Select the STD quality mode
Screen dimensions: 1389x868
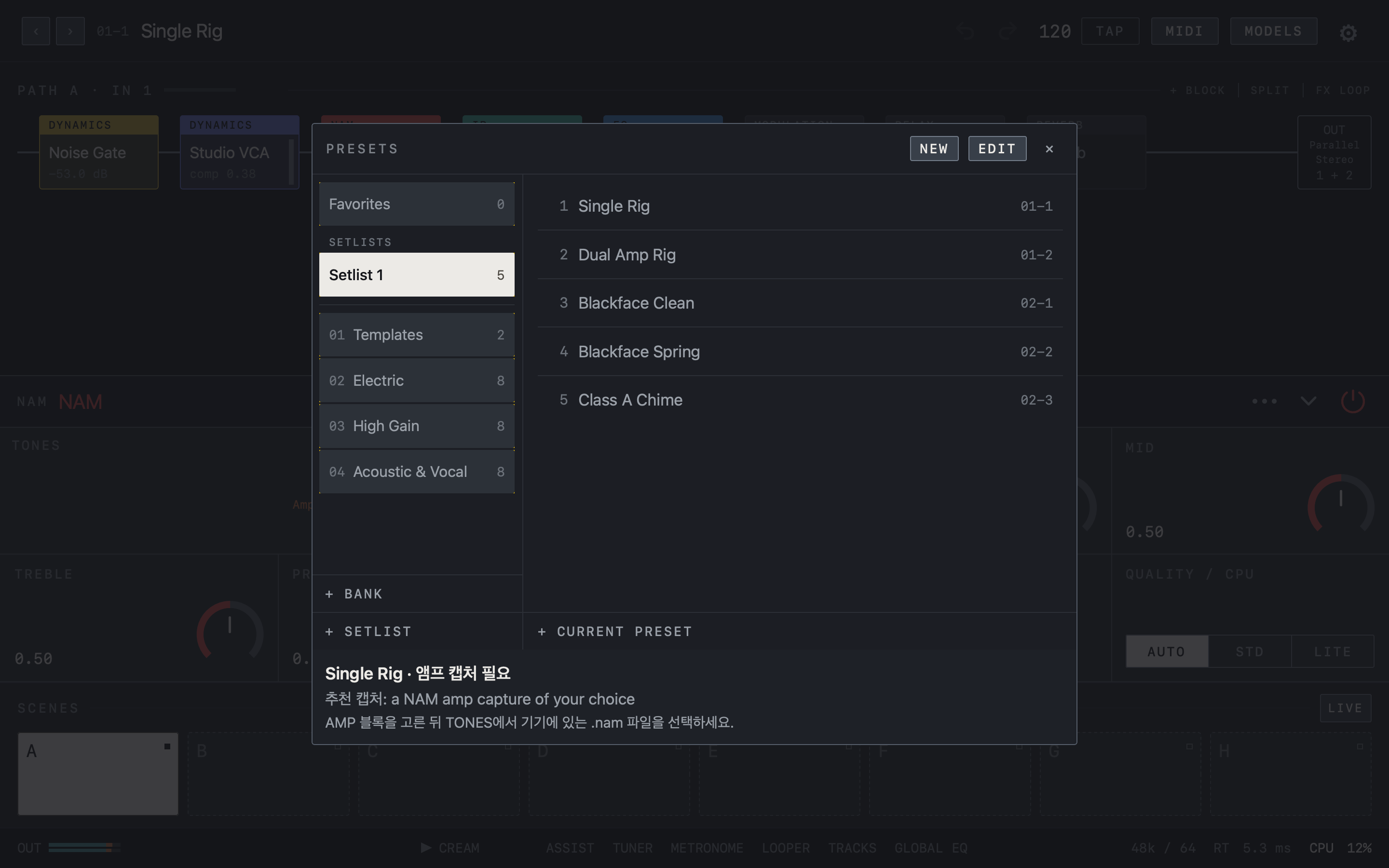click(x=1250, y=651)
